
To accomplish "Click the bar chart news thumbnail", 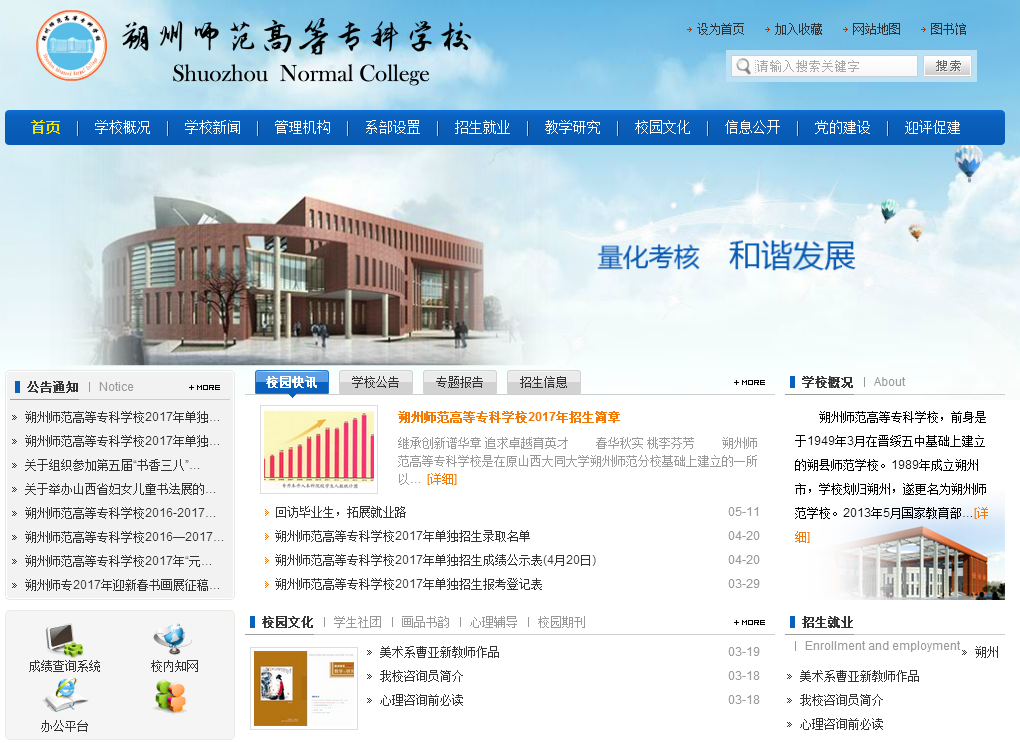I will (x=319, y=449).
